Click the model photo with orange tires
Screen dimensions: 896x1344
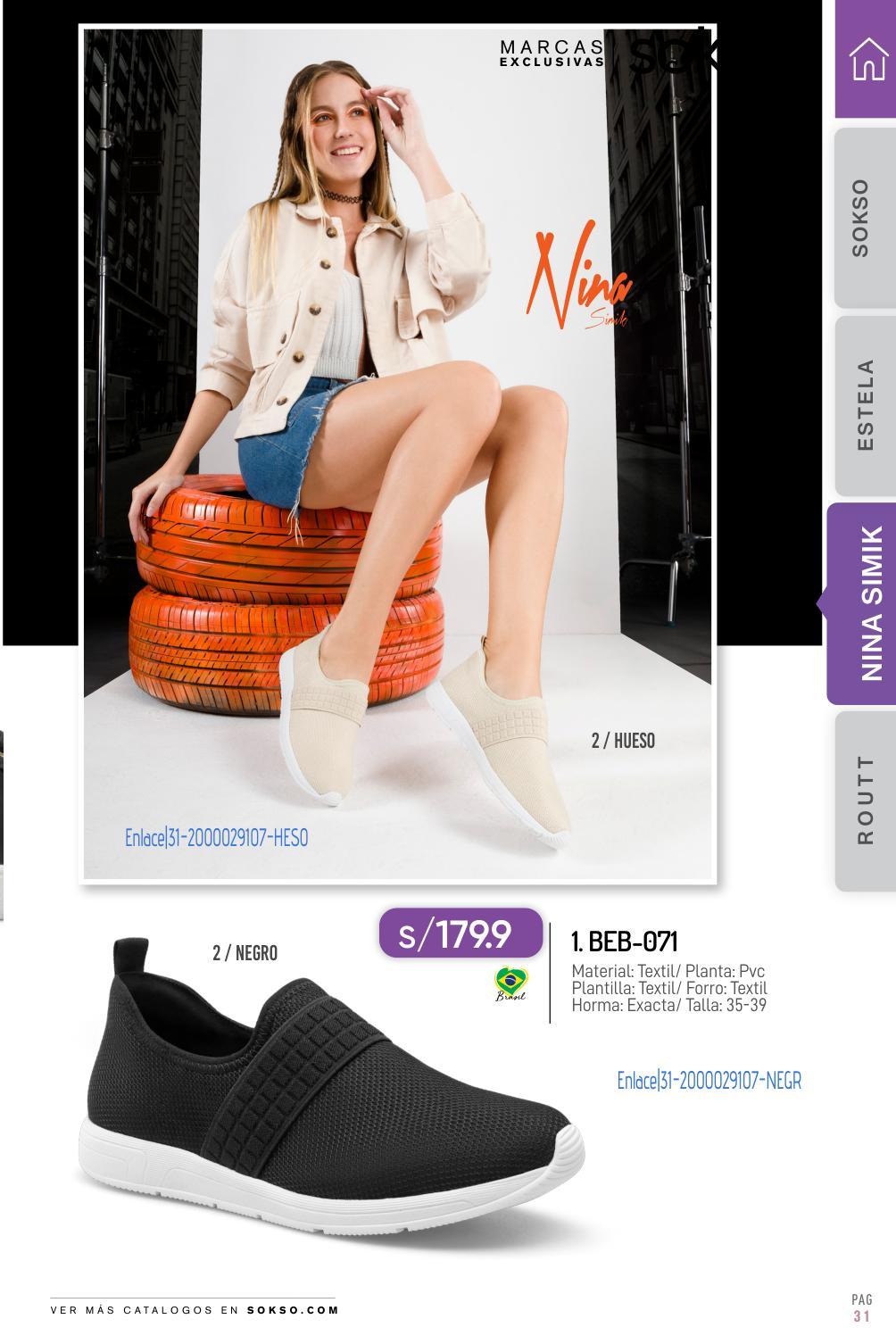pos(397,454)
